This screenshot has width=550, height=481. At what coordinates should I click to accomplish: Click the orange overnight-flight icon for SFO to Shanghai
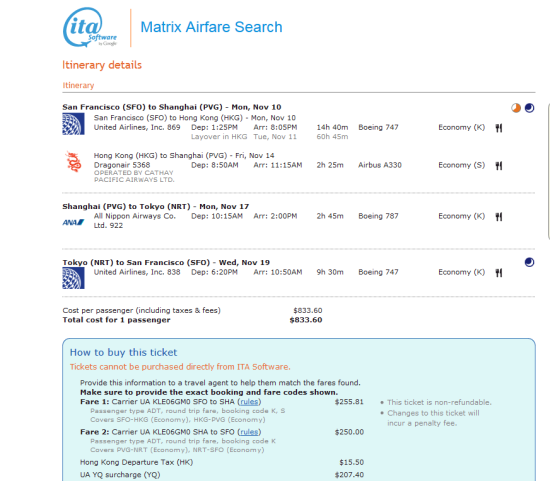(516, 108)
